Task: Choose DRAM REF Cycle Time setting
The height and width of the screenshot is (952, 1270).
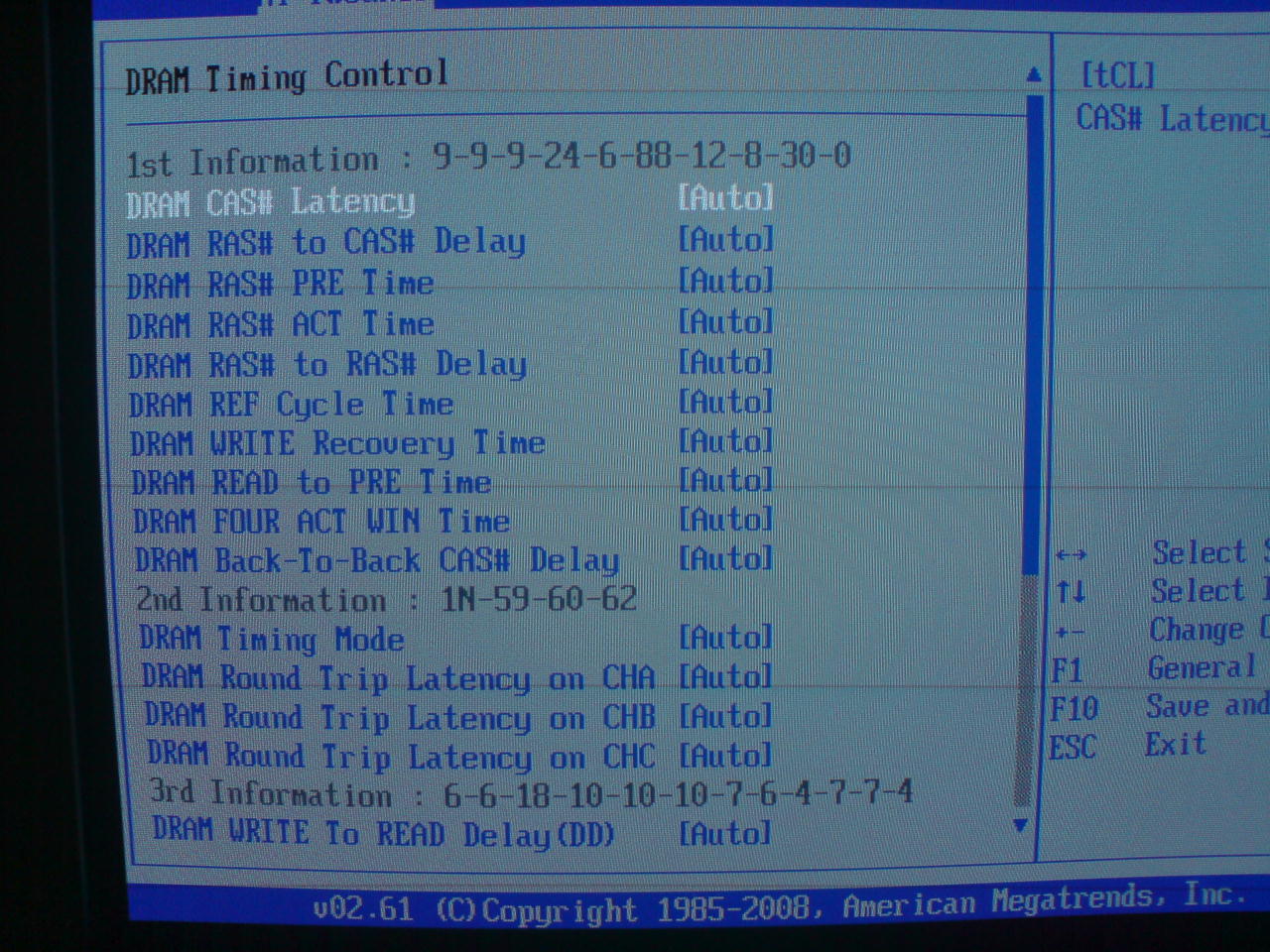Action: [x=292, y=405]
